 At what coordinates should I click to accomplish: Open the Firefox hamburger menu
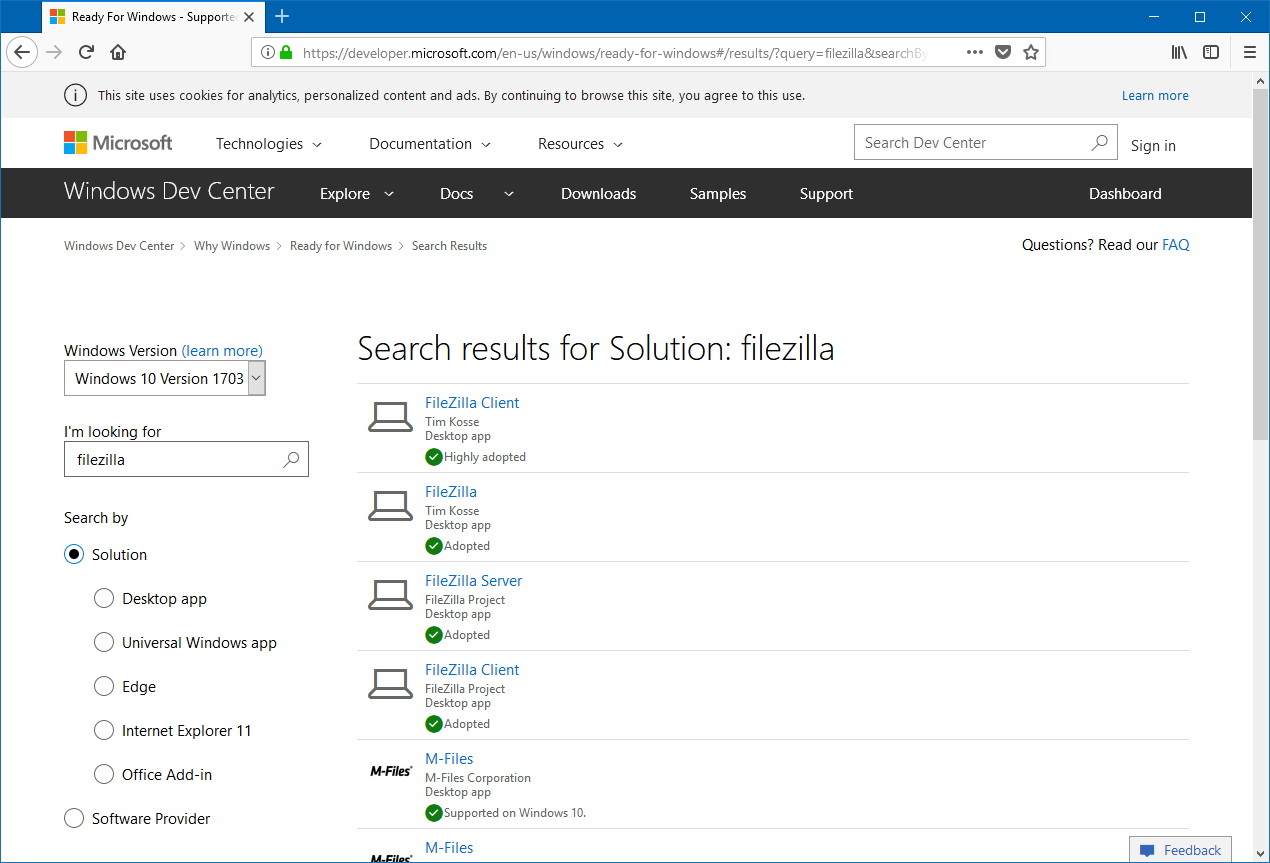(1248, 52)
